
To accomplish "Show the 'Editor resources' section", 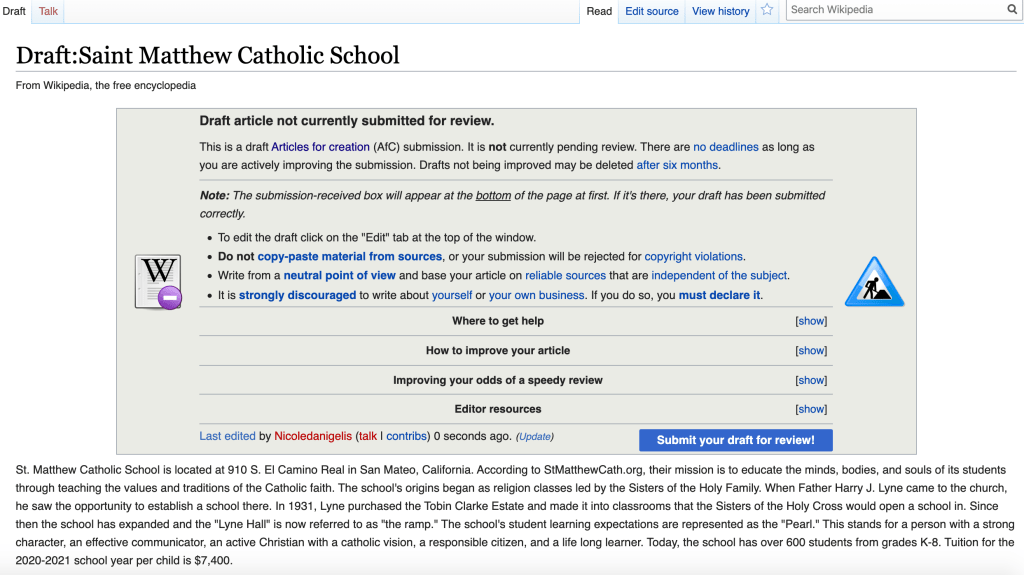I will [x=811, y=409].
